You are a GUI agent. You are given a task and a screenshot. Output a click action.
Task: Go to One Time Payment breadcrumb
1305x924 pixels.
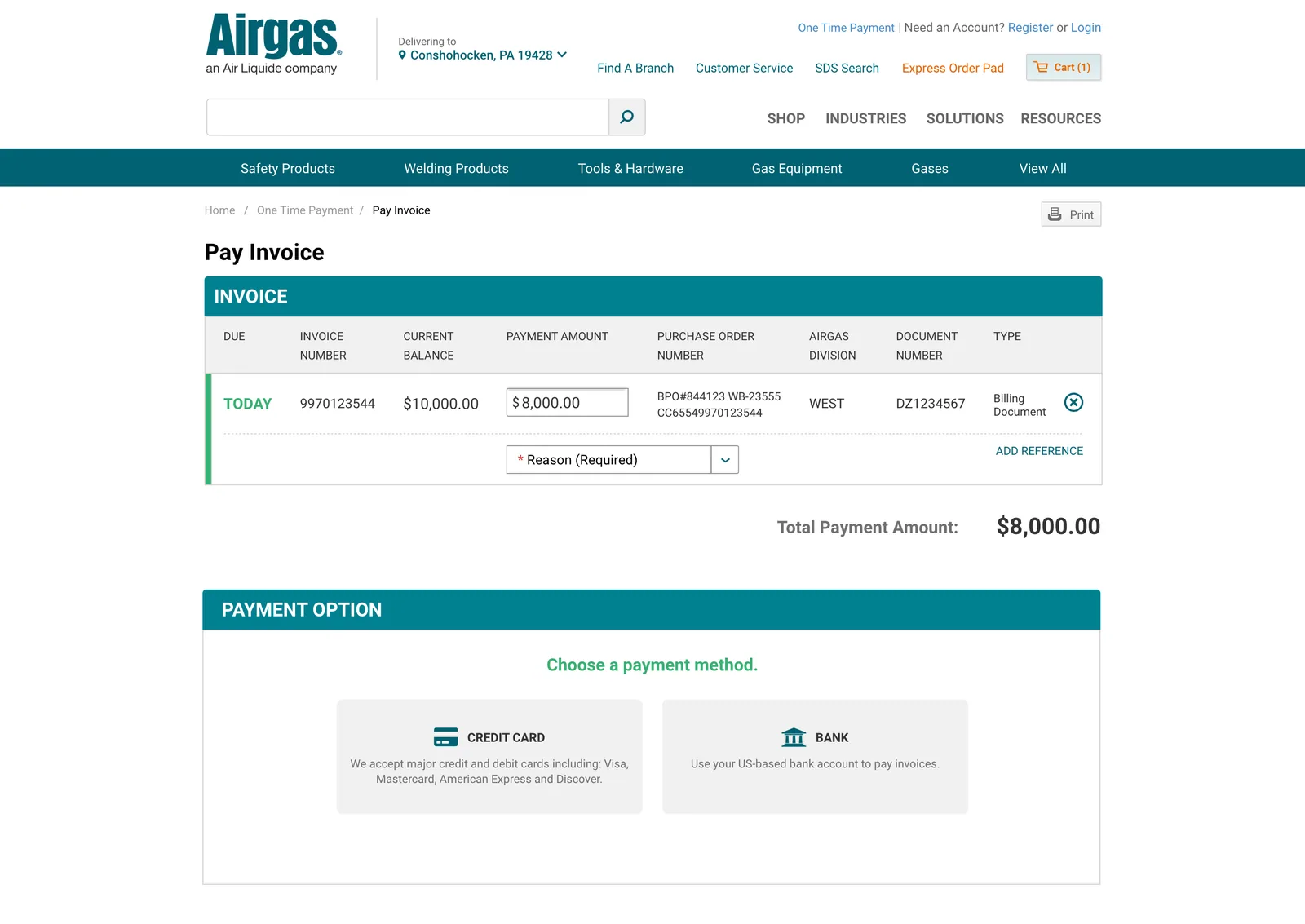pyautogui.click(x=305, y=210)
